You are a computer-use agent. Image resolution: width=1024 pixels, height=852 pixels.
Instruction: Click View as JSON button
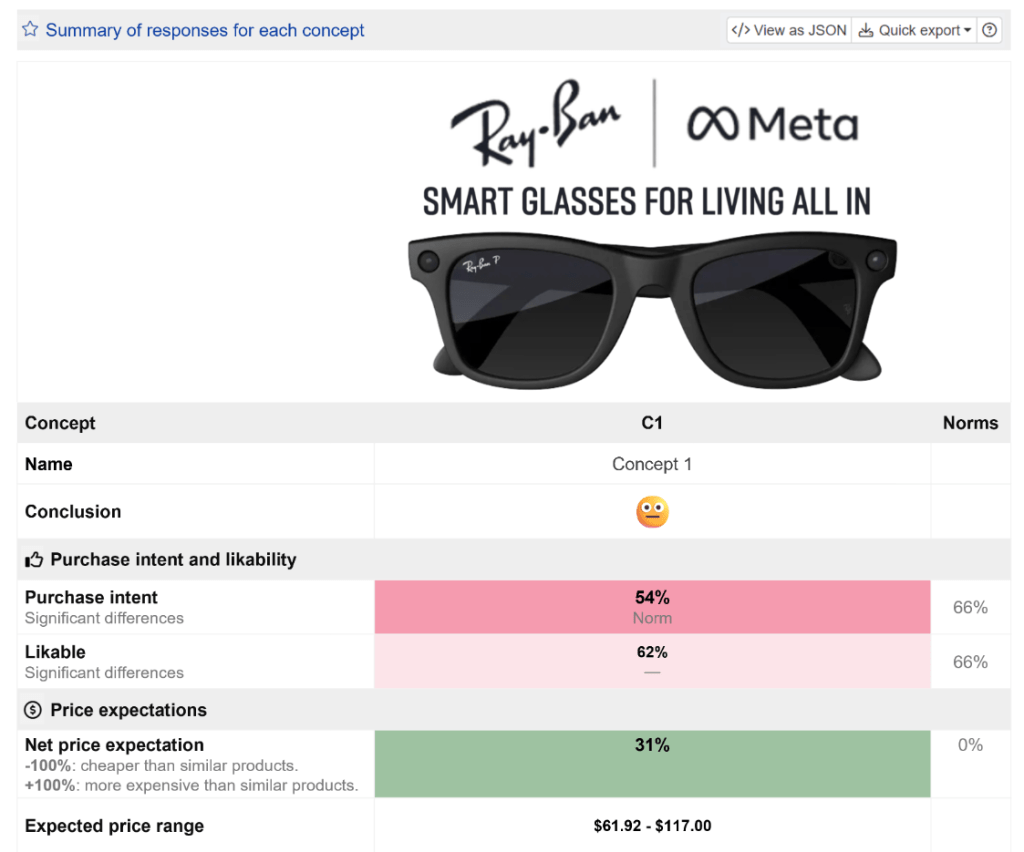tap(789, 30)
